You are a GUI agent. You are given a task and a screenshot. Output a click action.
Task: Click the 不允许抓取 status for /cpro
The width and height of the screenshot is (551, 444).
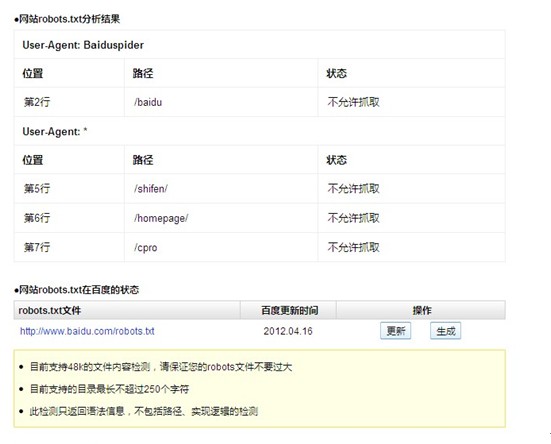click(354, 247)
